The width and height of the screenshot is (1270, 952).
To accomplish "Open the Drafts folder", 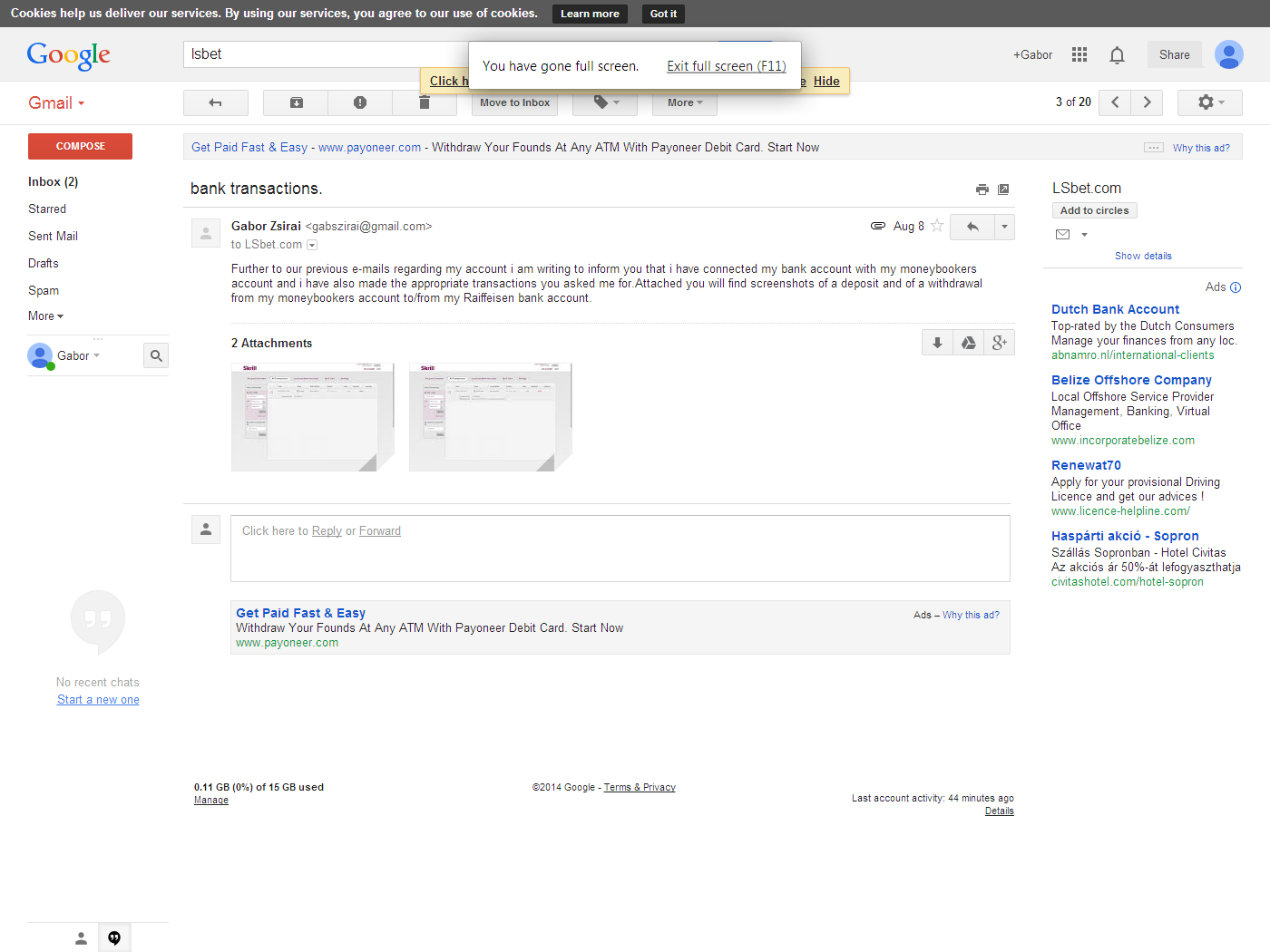I will [x=44, y=264].
